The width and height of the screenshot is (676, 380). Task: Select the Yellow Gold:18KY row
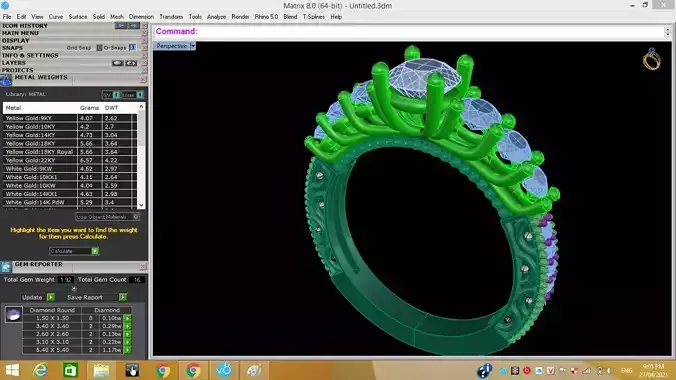(x=70, y=143)
